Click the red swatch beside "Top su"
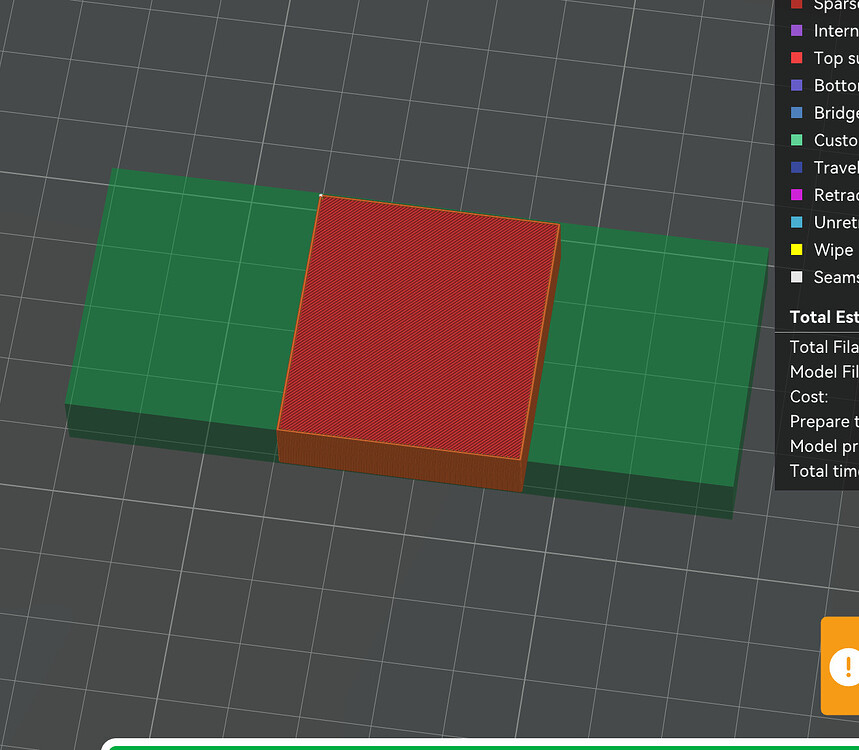859x750 pixels. pos(797,58)
